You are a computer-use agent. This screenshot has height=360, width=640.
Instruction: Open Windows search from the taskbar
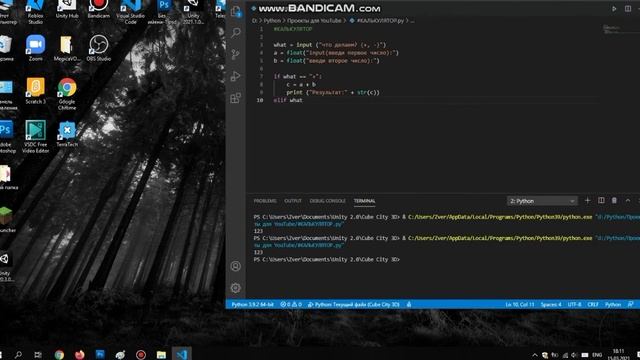pos(18,354)
